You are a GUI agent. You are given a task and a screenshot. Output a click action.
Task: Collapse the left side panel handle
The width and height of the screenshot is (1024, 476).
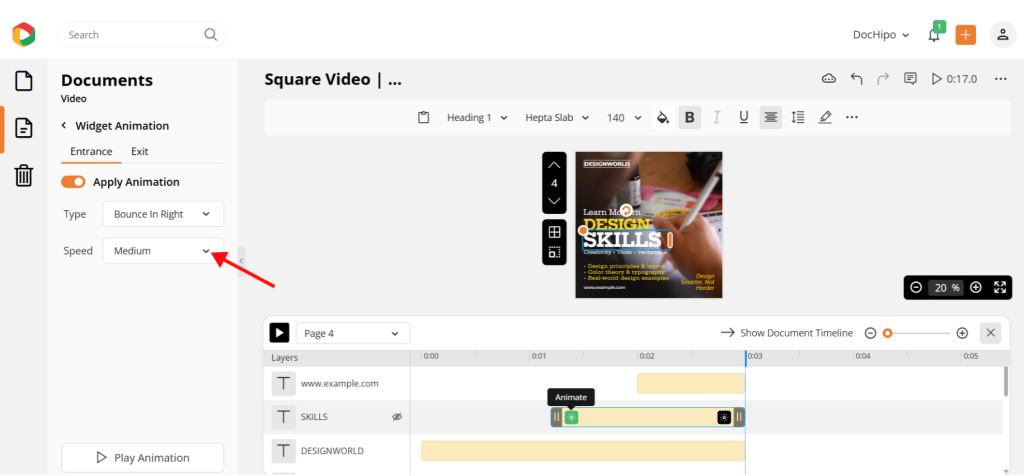coord(241,261)
